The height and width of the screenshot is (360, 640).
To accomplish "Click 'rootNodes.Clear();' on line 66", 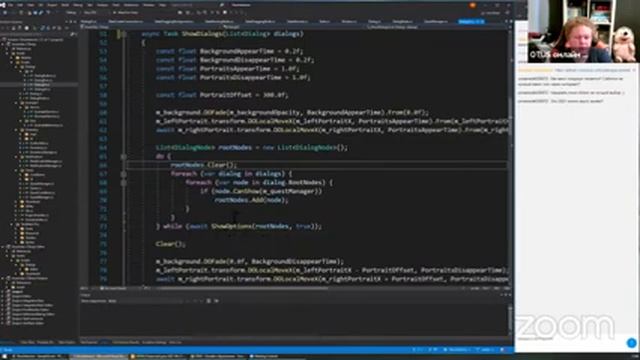I will point(203,165).
